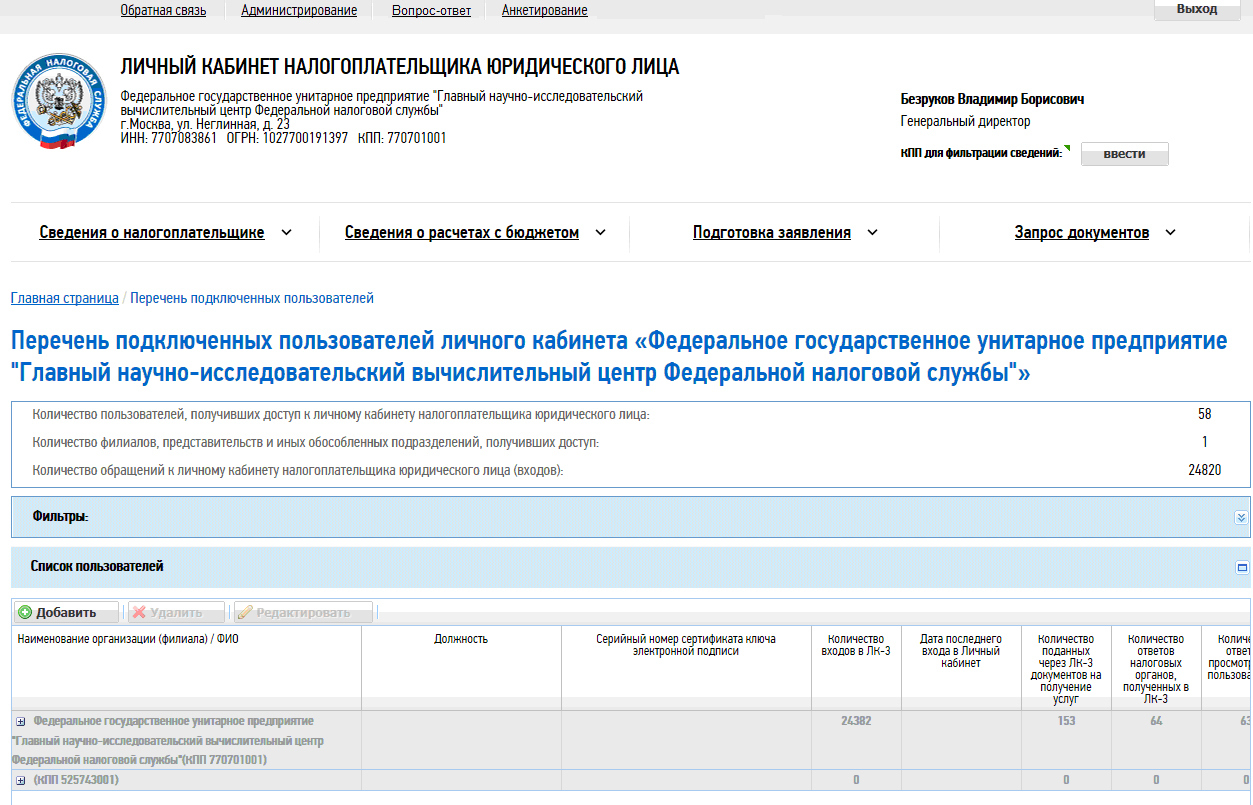Open the Анкетирование link
The height and width of the screenshot is (805, 1253).
click(544, 11)
